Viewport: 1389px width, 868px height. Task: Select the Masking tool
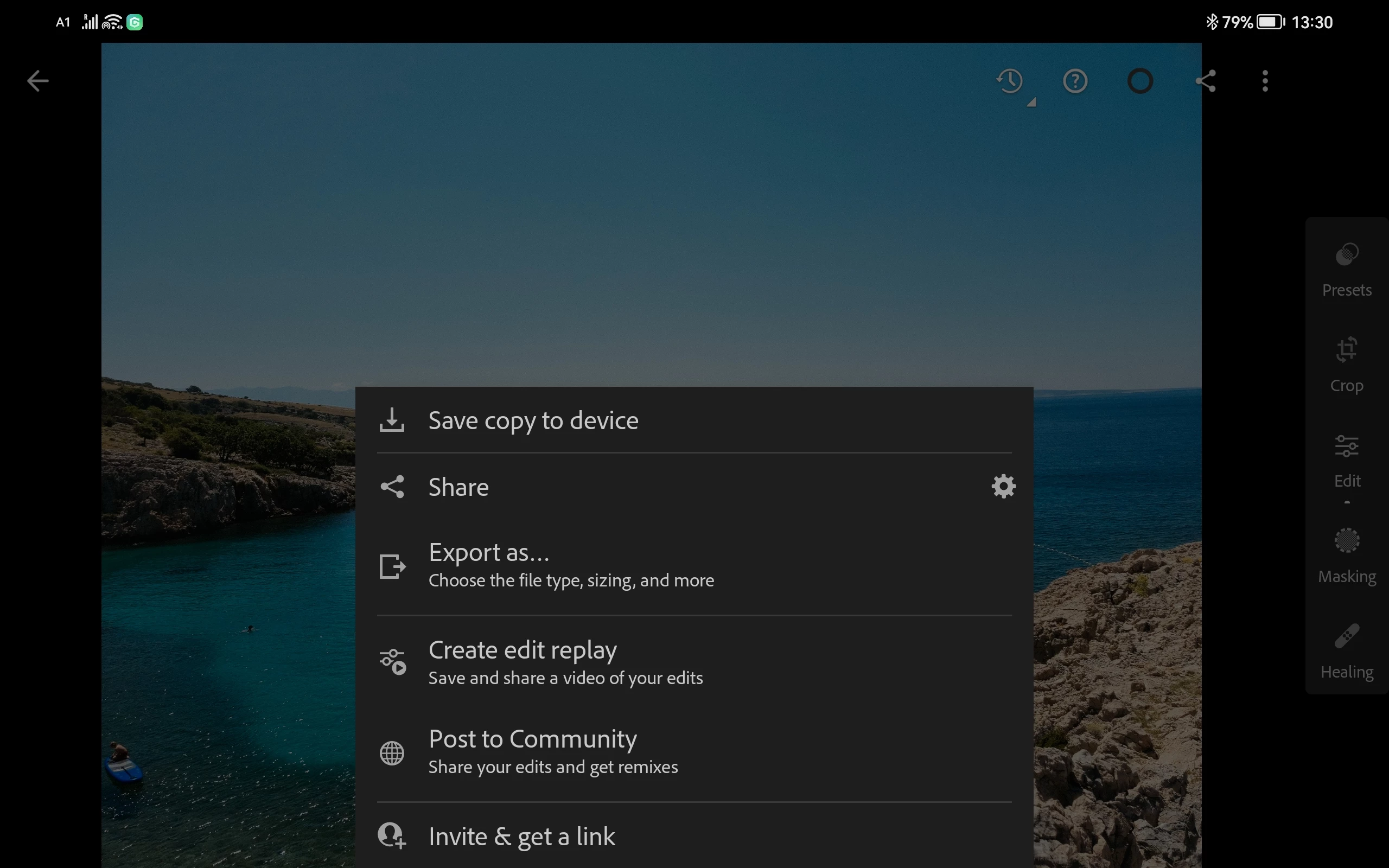(x=1347, y=556)
